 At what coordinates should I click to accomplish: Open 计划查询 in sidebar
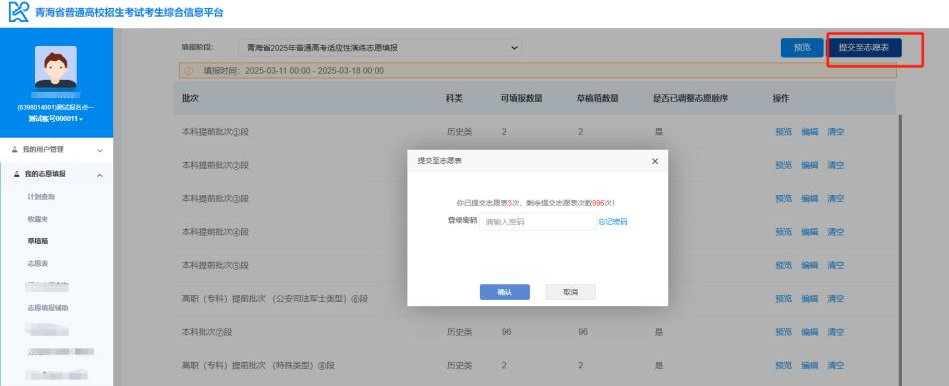[x=41, y=197]
